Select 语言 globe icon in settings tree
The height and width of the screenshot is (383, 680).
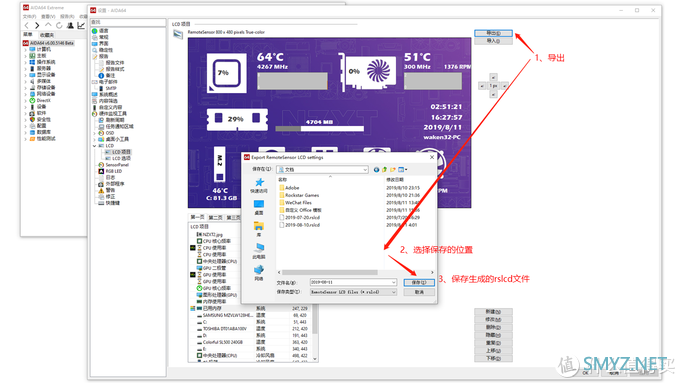click(95, 31)
